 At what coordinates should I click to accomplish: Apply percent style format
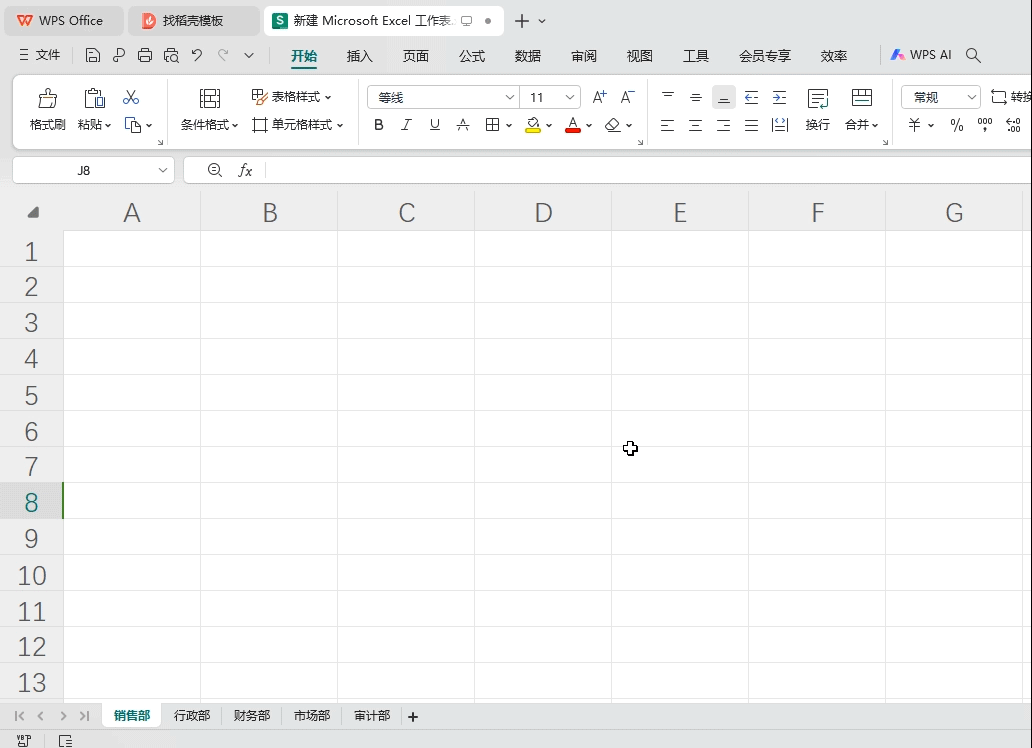pos(956,125)
